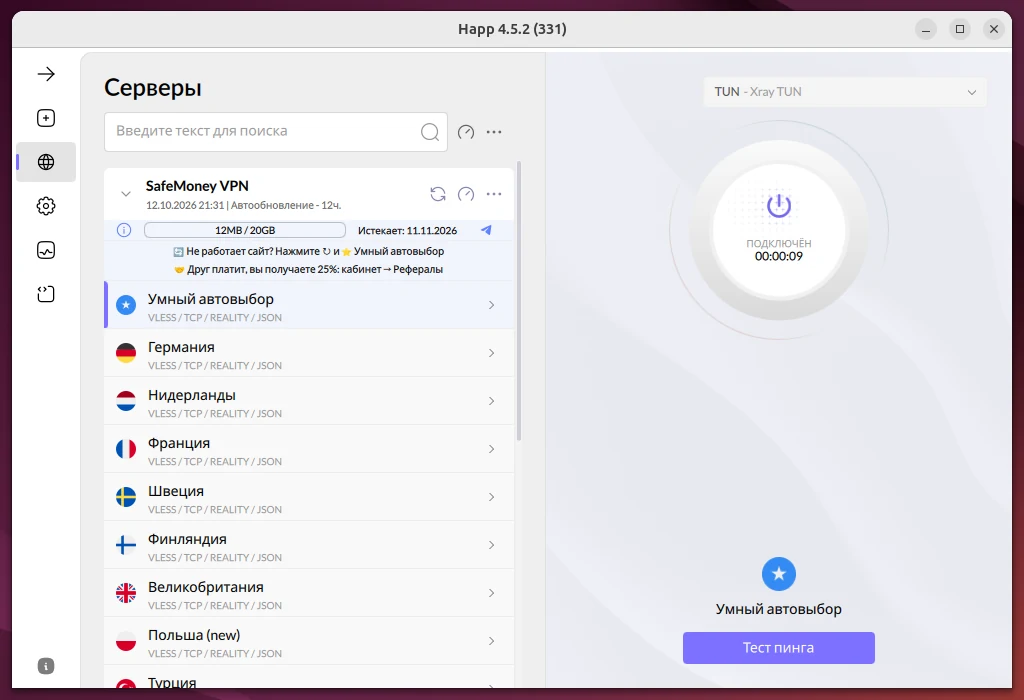Open details chevron for Умный автовыбор row
The width and height of the screenshot is (1024, 700).
(492, 305)
